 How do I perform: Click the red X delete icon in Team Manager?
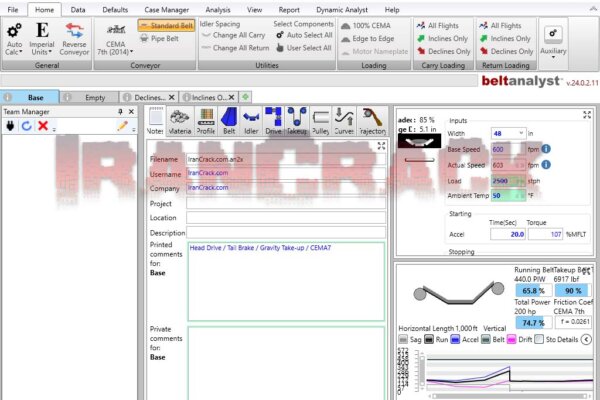43,126
